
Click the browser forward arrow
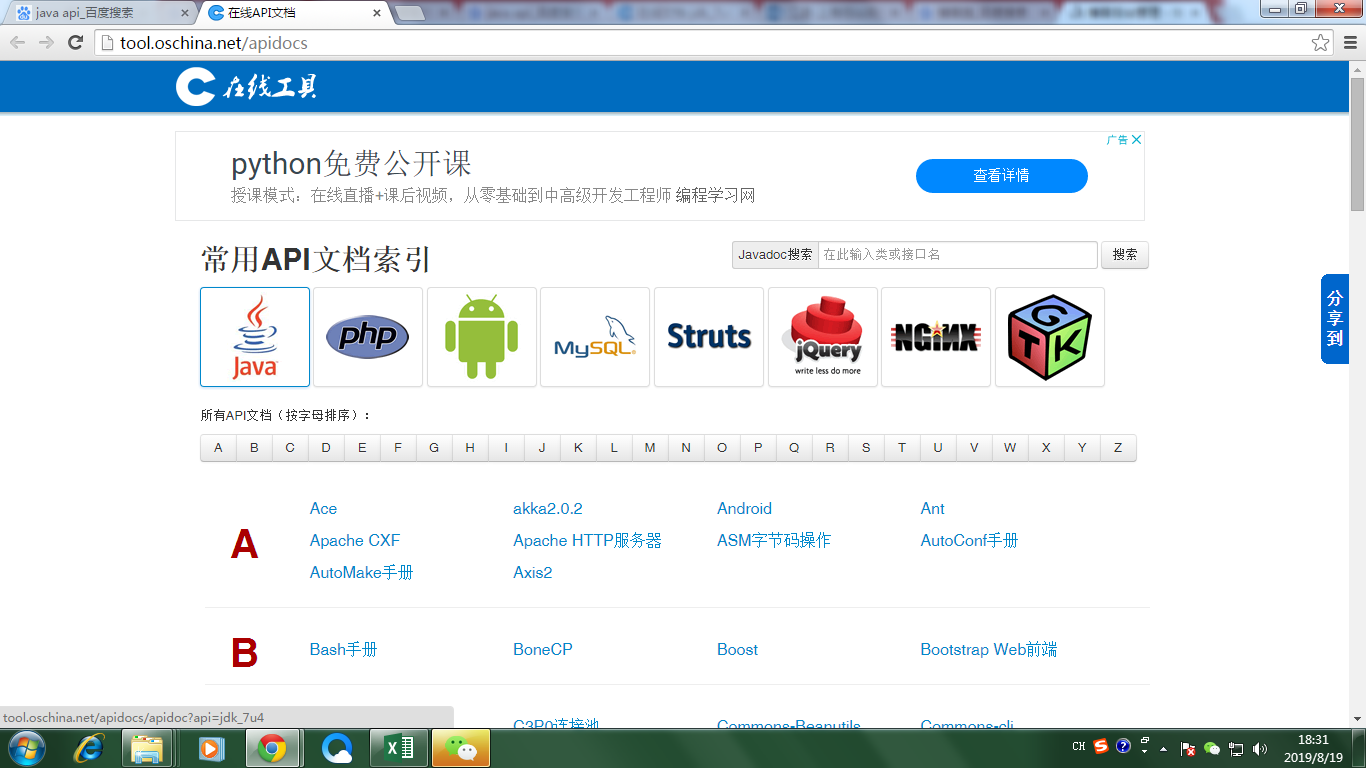click(46, 42)
